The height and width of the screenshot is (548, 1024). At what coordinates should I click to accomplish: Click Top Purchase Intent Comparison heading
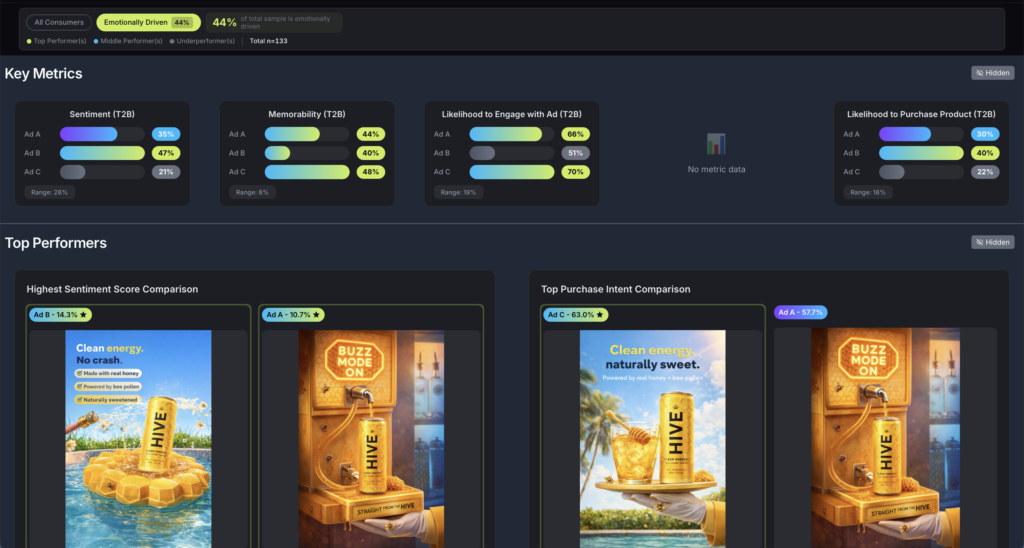click(615, 289)
